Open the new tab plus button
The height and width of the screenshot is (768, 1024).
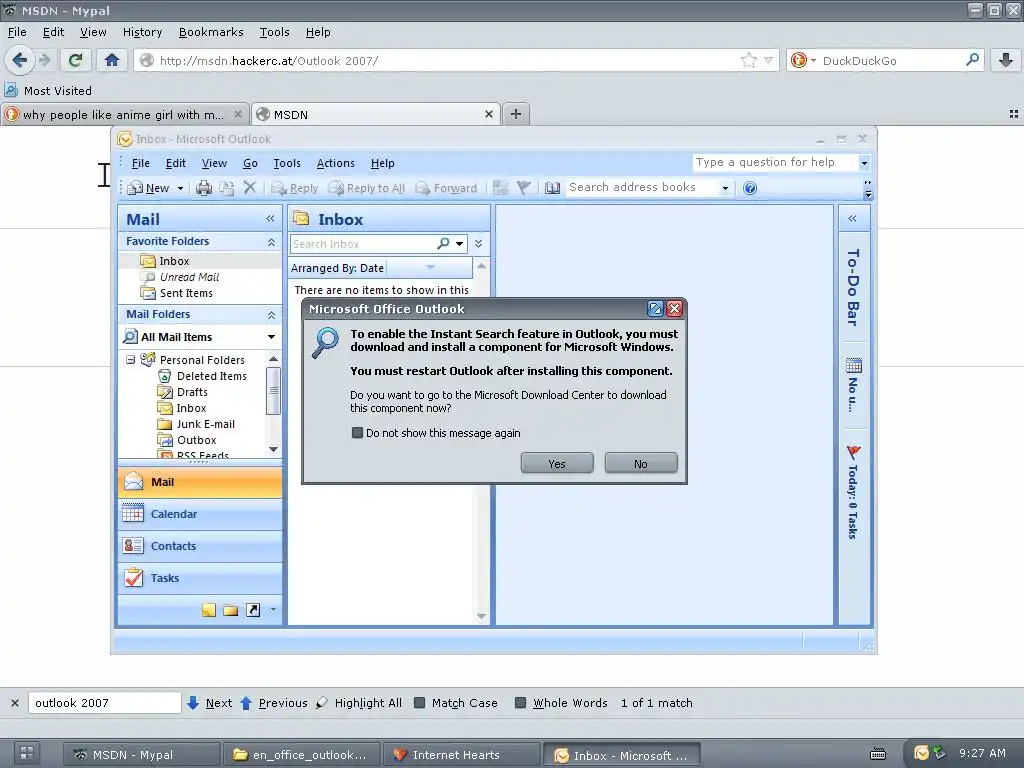516,114
